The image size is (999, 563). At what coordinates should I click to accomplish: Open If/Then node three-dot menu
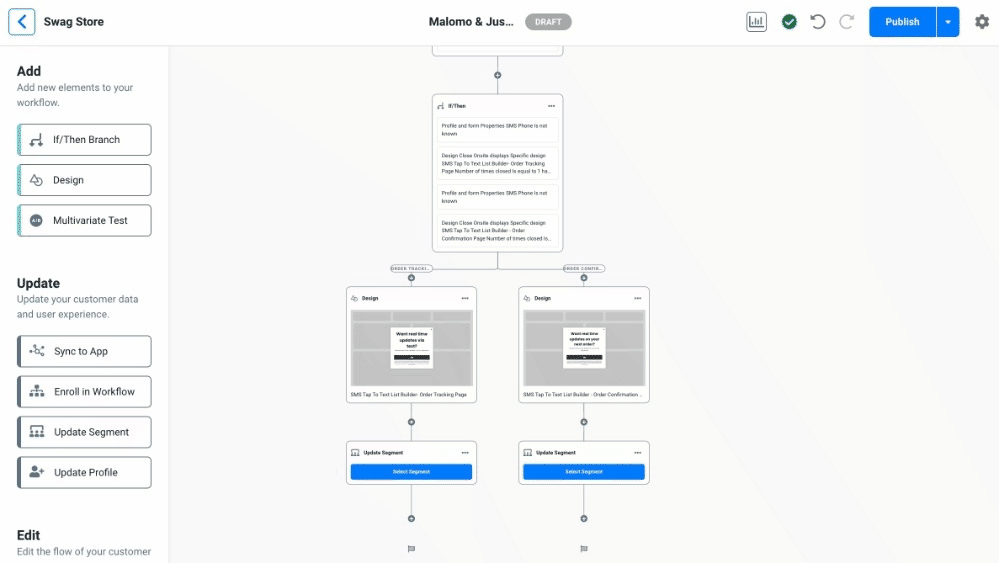[x=551, y=106]
